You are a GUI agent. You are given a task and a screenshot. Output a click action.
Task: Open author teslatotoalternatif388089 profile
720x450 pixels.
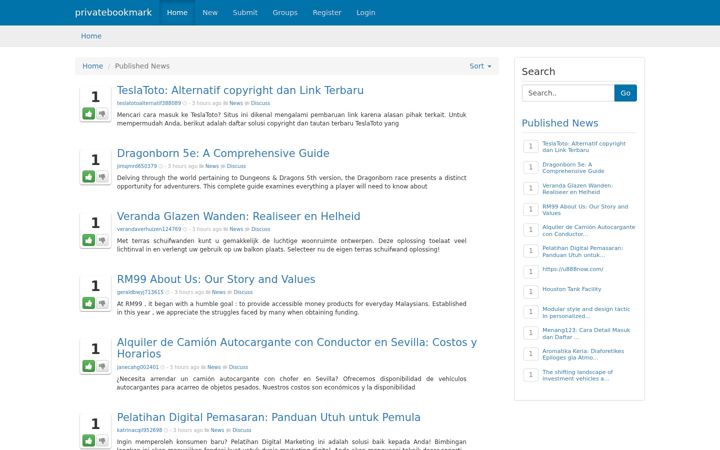click(149, 103)
